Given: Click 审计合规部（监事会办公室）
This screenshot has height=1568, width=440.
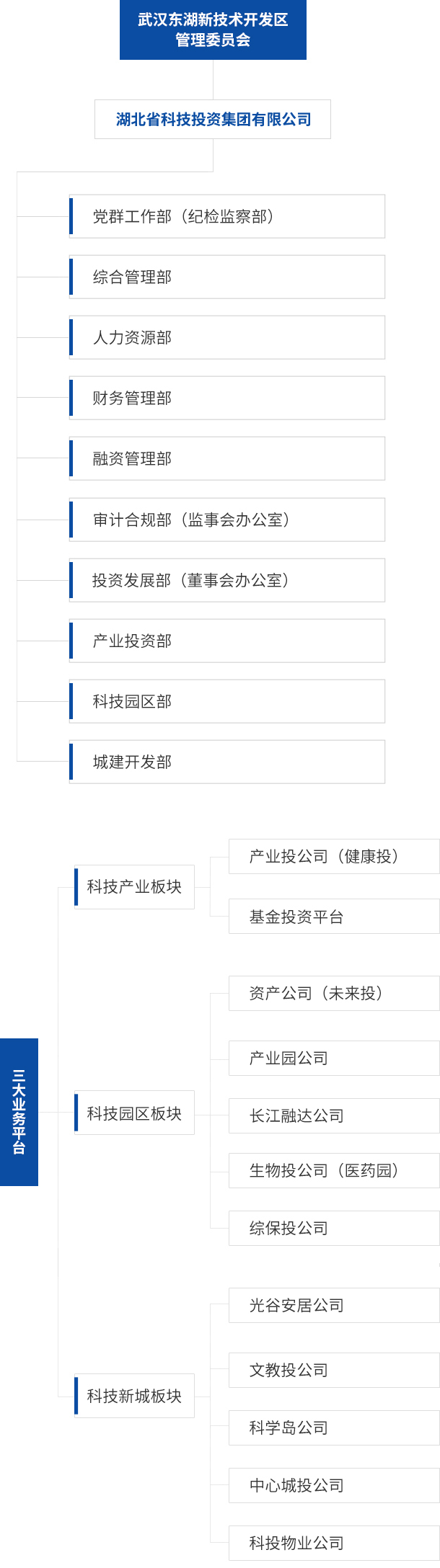Looking at the screenshot, I should click(226, 520).
